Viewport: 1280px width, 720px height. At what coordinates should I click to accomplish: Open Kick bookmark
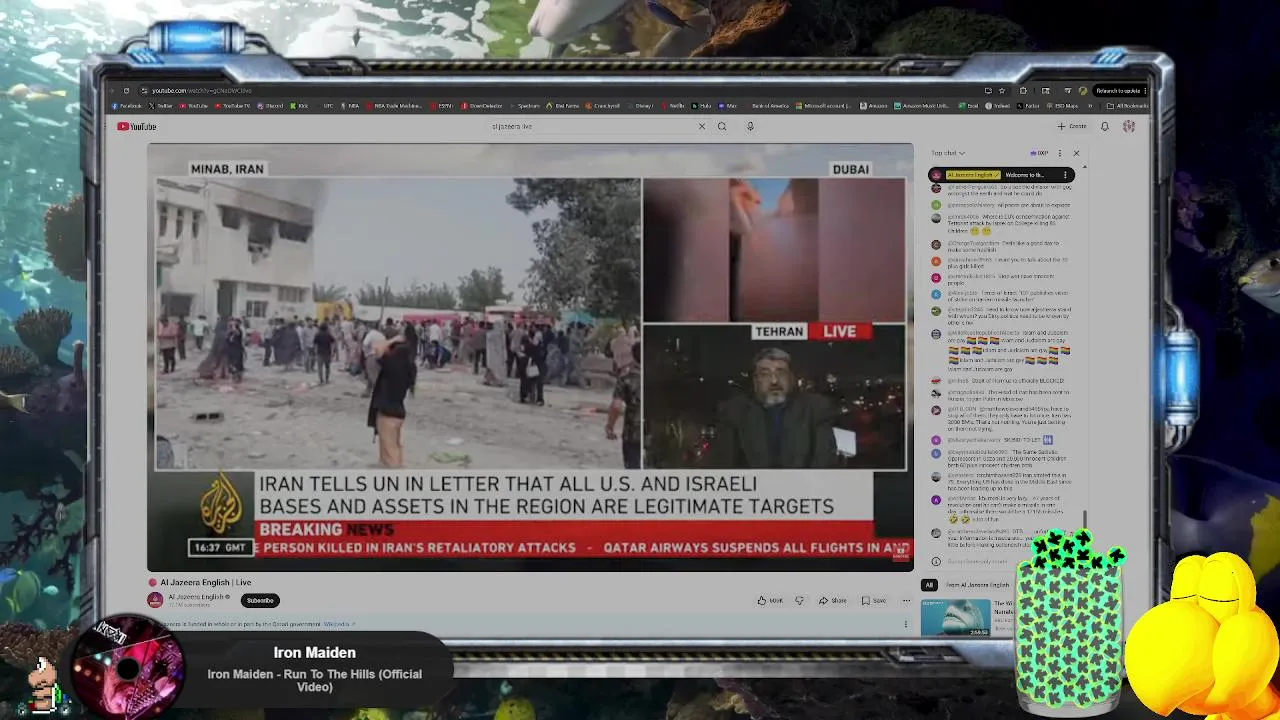(x=299, y=106)
